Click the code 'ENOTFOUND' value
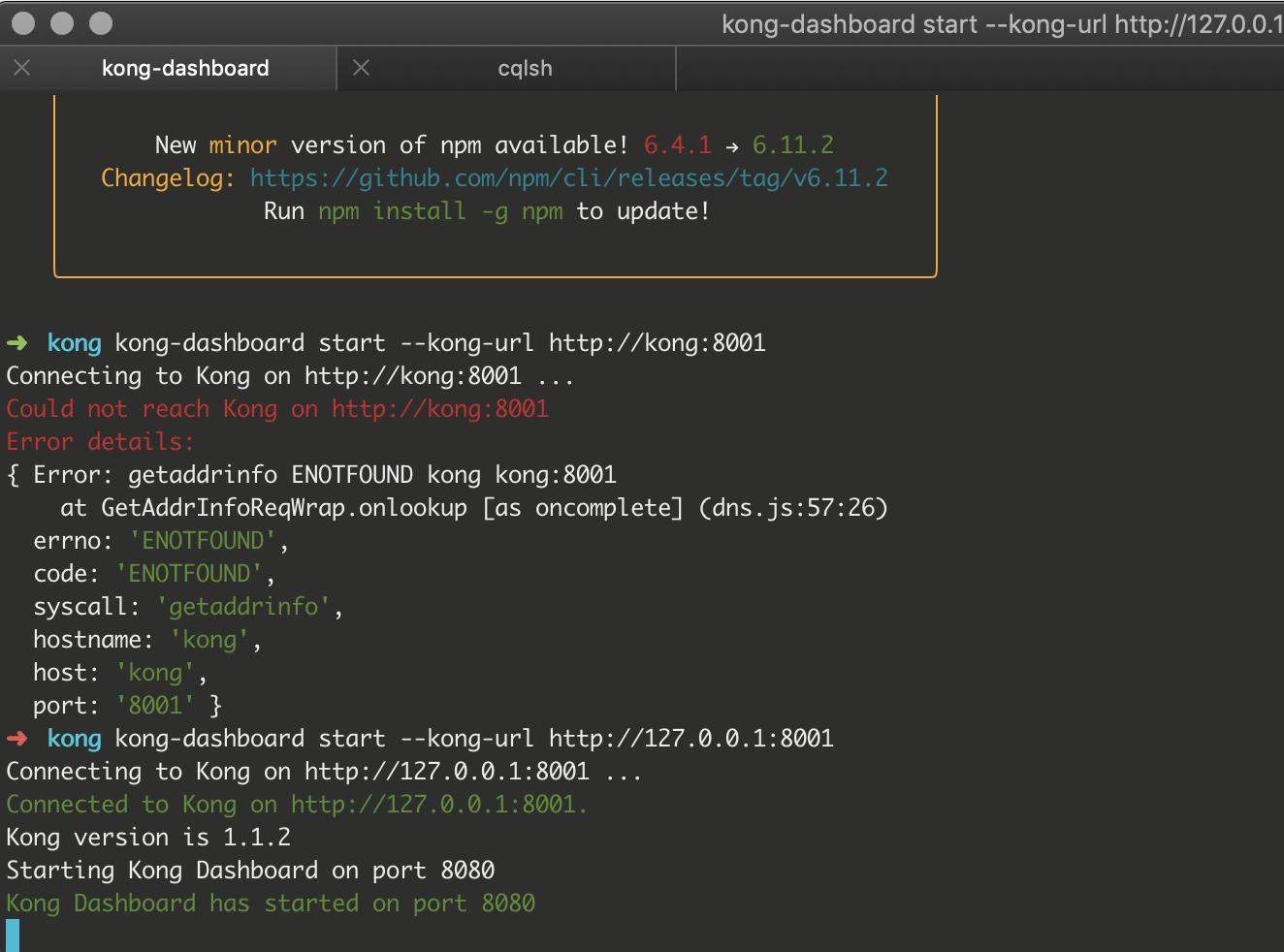Viewport: 1284px width, 952px height. click(x=189, y=574)
